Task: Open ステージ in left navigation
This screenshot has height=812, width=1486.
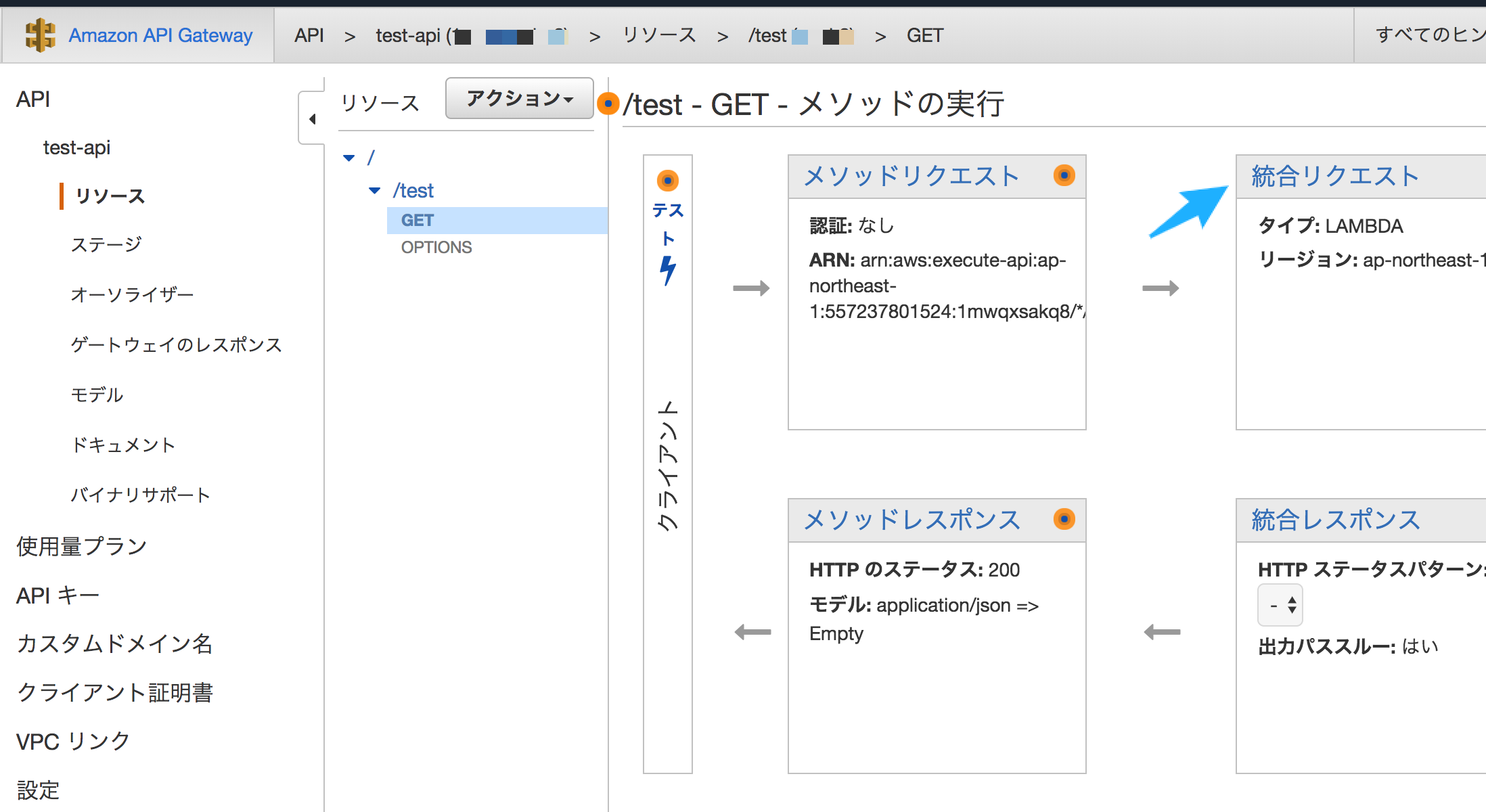Action: pyautogui.click(x=106, y=244)
